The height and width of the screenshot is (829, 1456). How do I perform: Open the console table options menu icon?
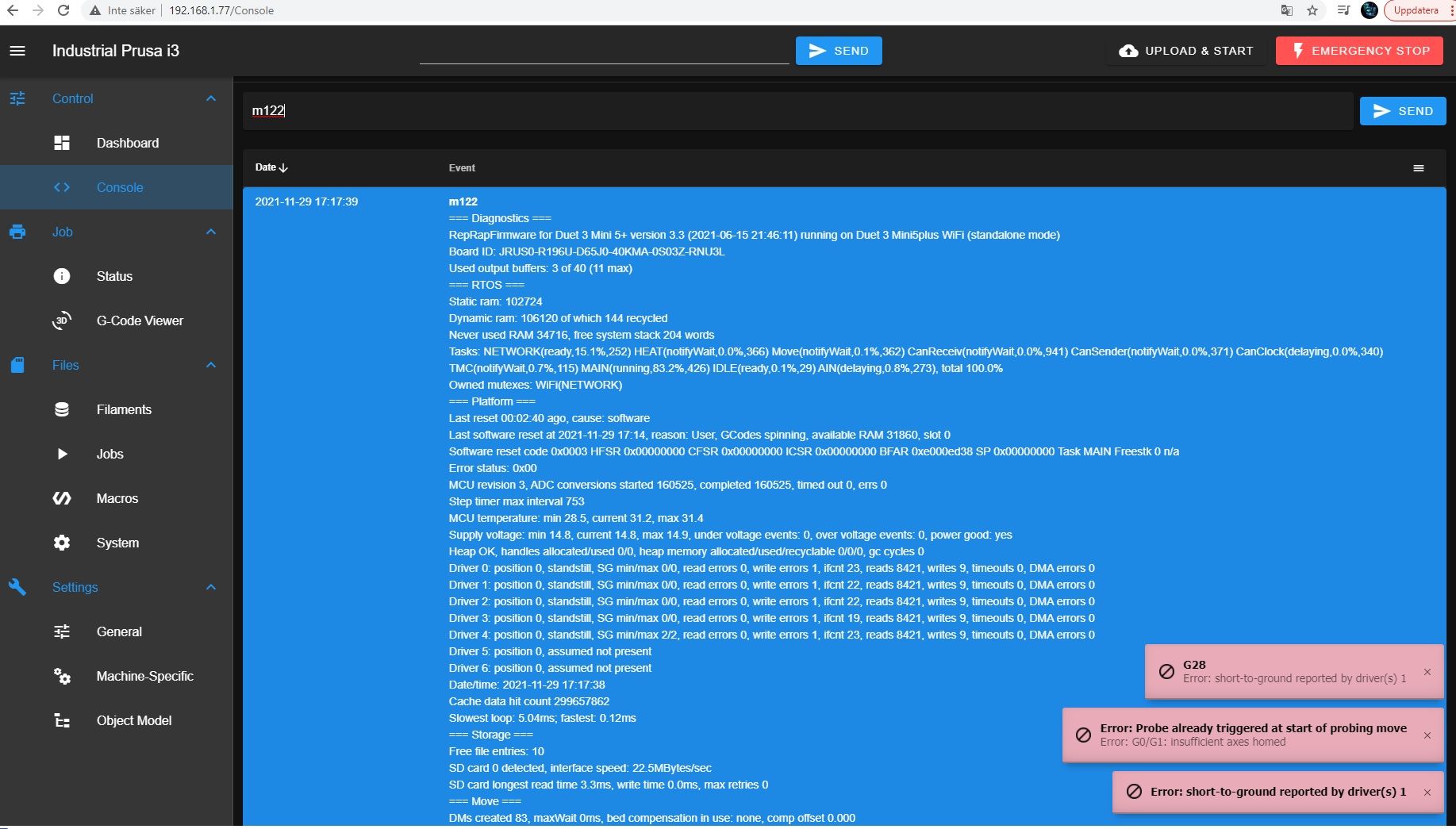1419,168
